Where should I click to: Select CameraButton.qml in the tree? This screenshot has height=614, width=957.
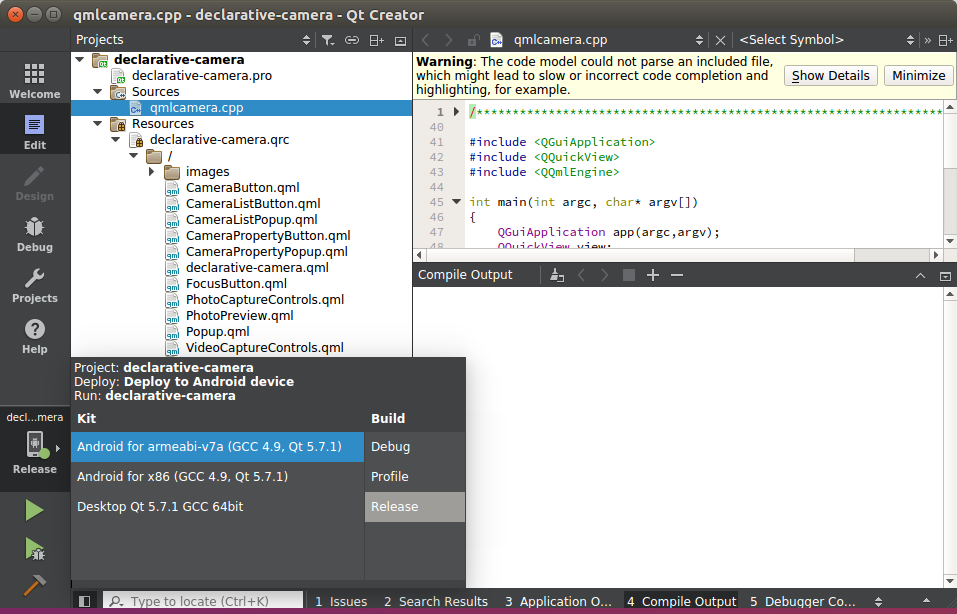coord(242,187)
